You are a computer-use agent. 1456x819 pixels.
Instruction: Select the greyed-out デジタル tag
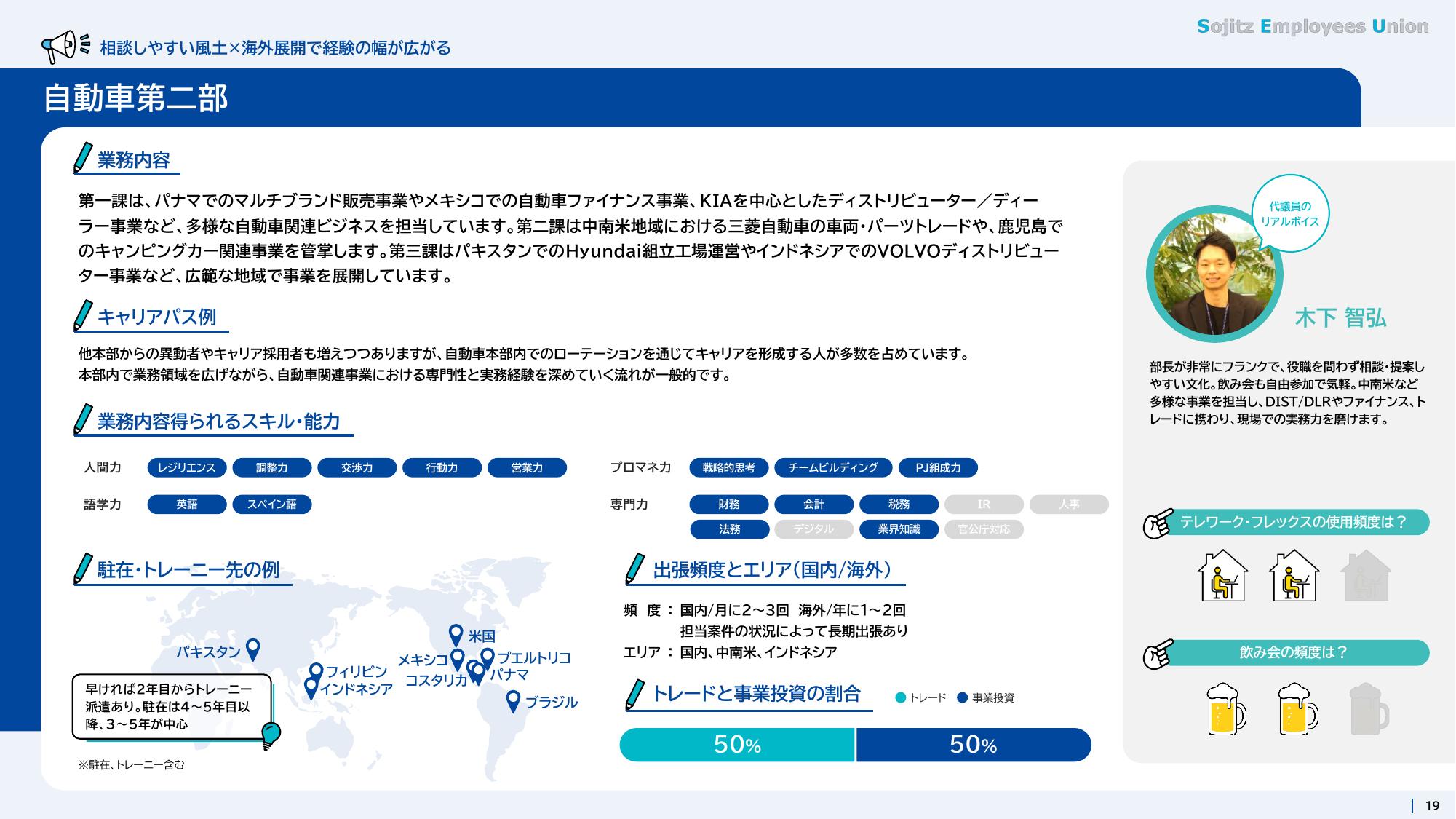click(x=814, y=529)
